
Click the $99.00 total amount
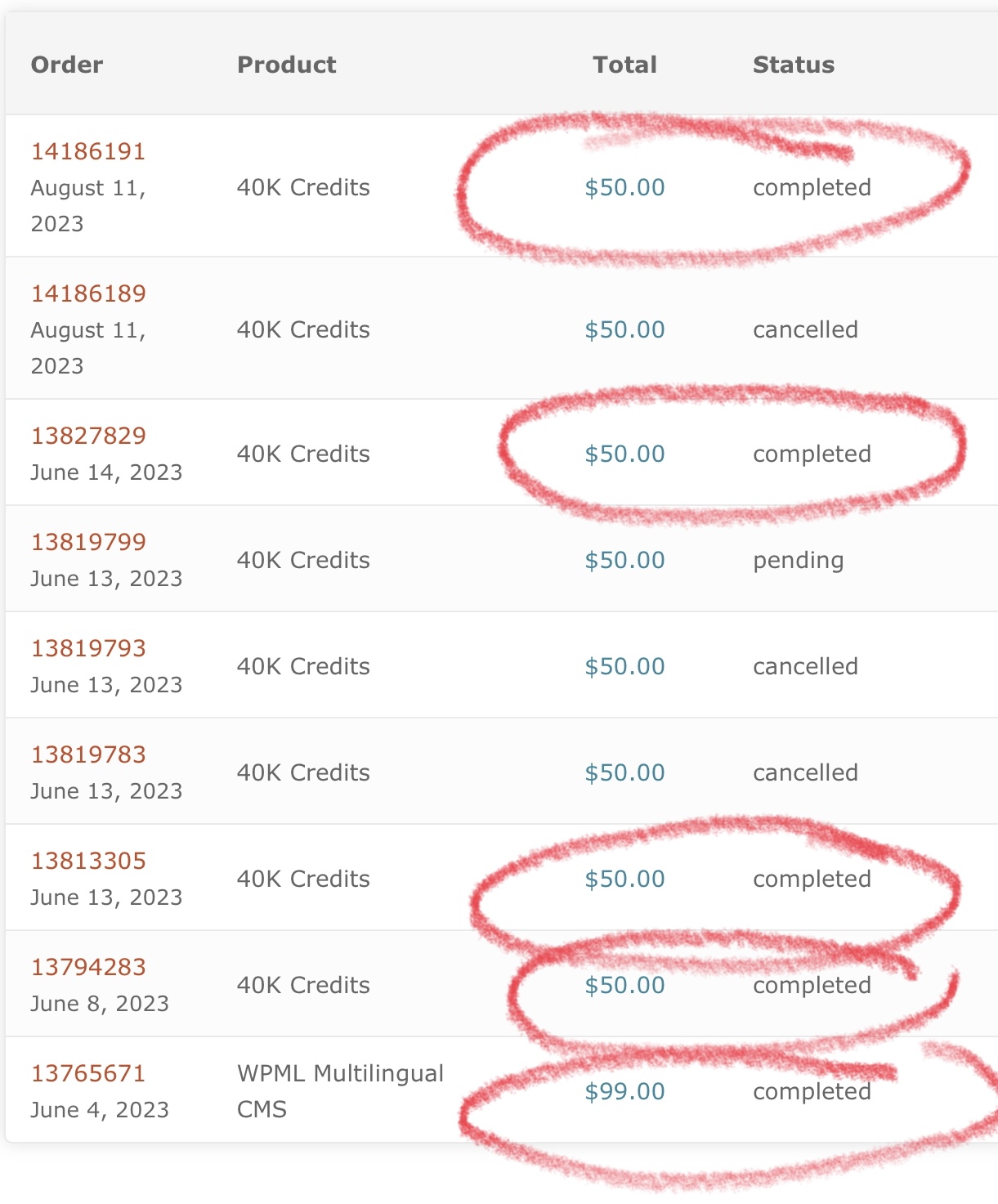625,1091
